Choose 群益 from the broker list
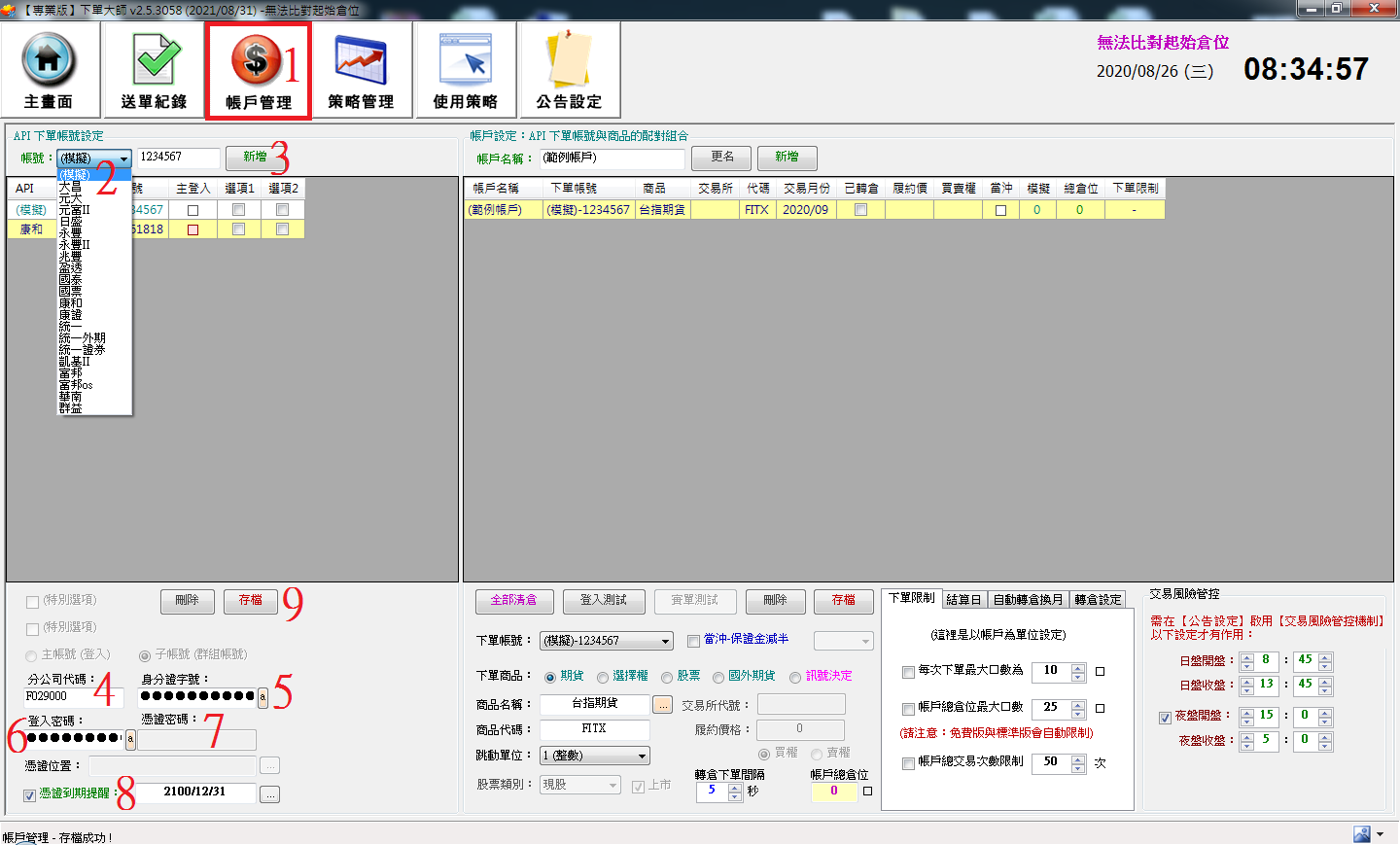The image size is (1400, 845). (x=70, y=408)
